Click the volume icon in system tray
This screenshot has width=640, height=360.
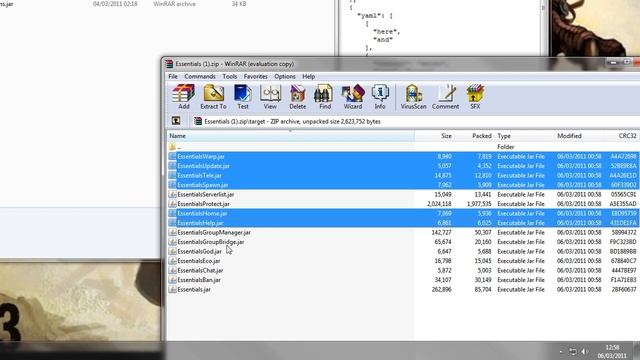point(584,351)
